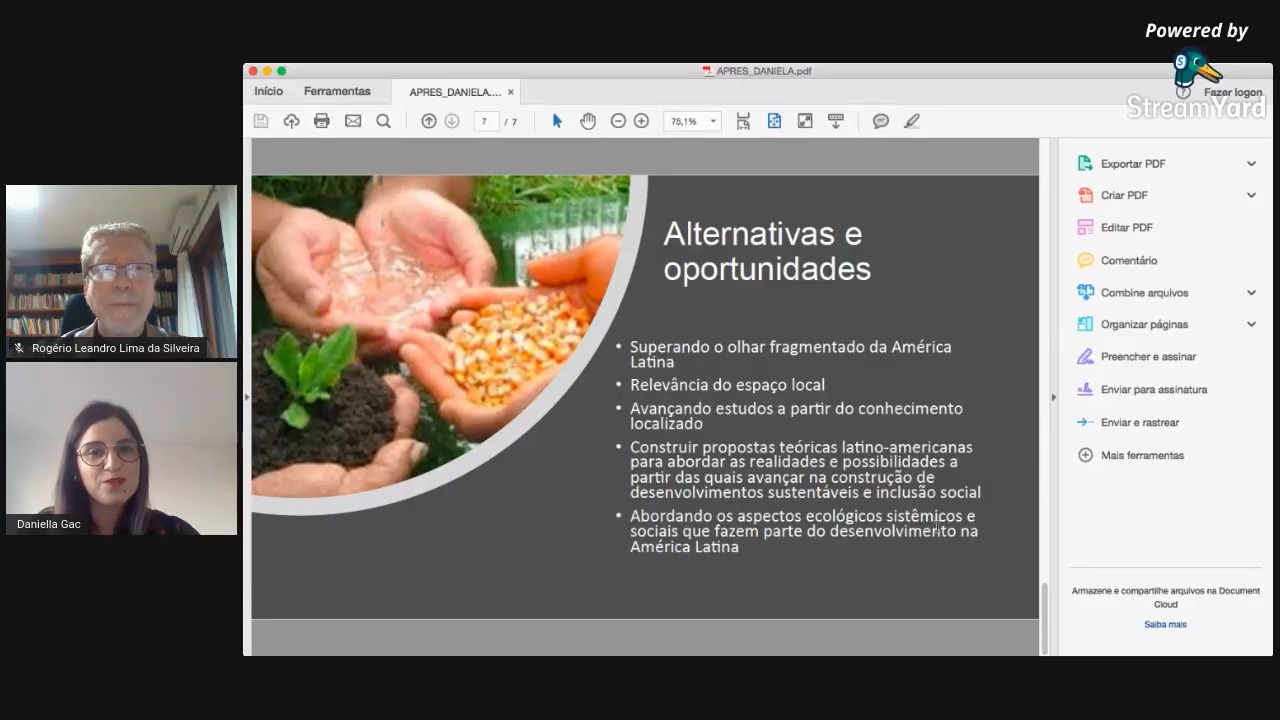Select the APRES_DANIELA document tab
The height and width of the screenshot is (720, 1280).
point(455,92)
